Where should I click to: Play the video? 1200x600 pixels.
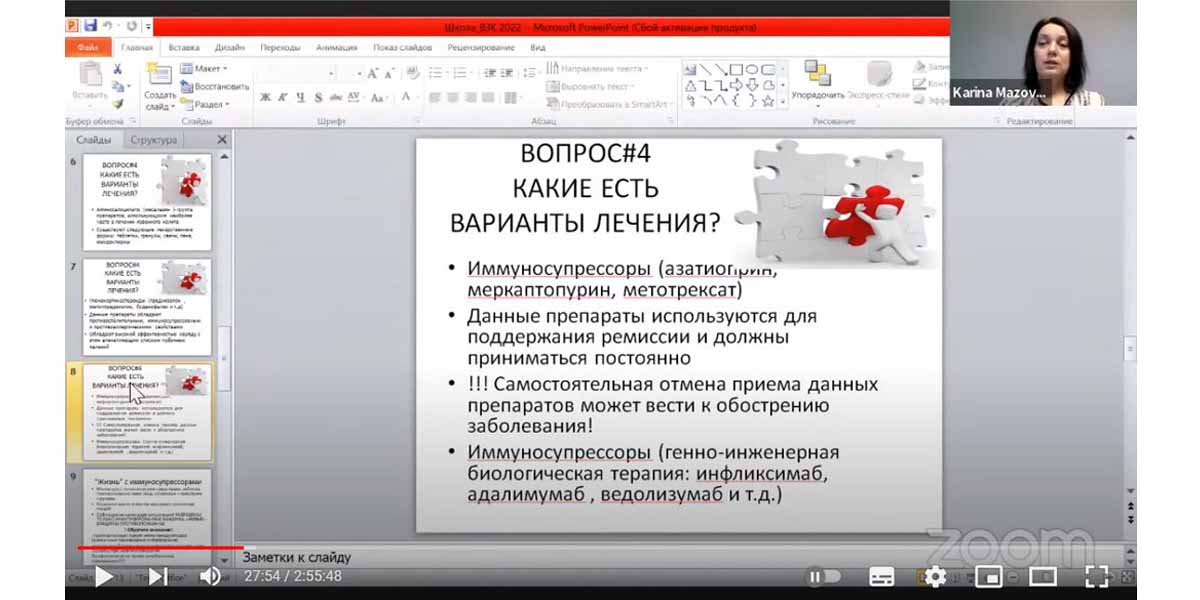[x=103, y=576]
